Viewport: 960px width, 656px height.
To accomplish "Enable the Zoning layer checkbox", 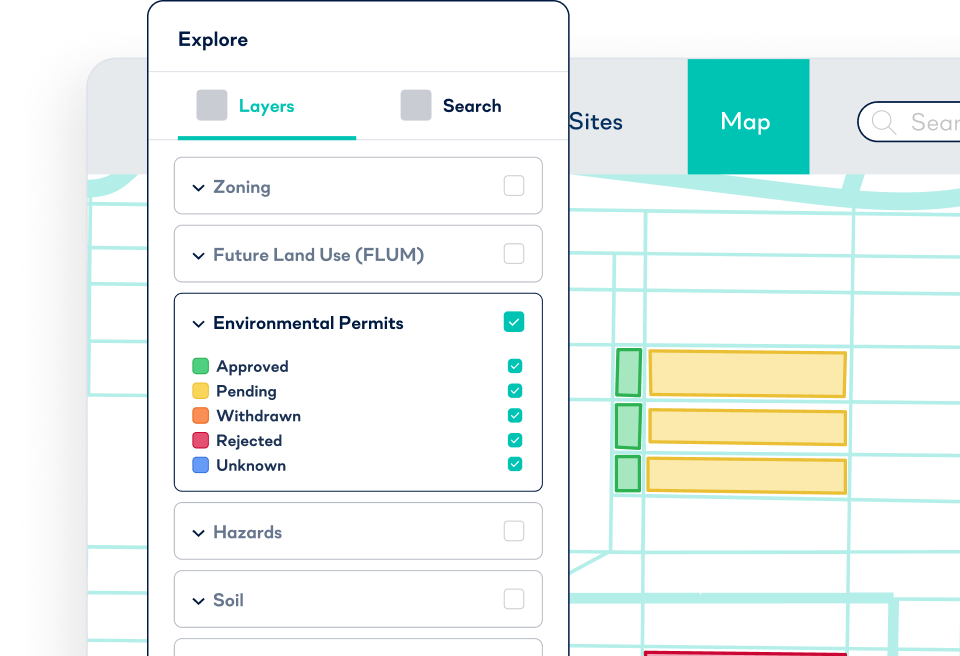I will pos(514,185).
